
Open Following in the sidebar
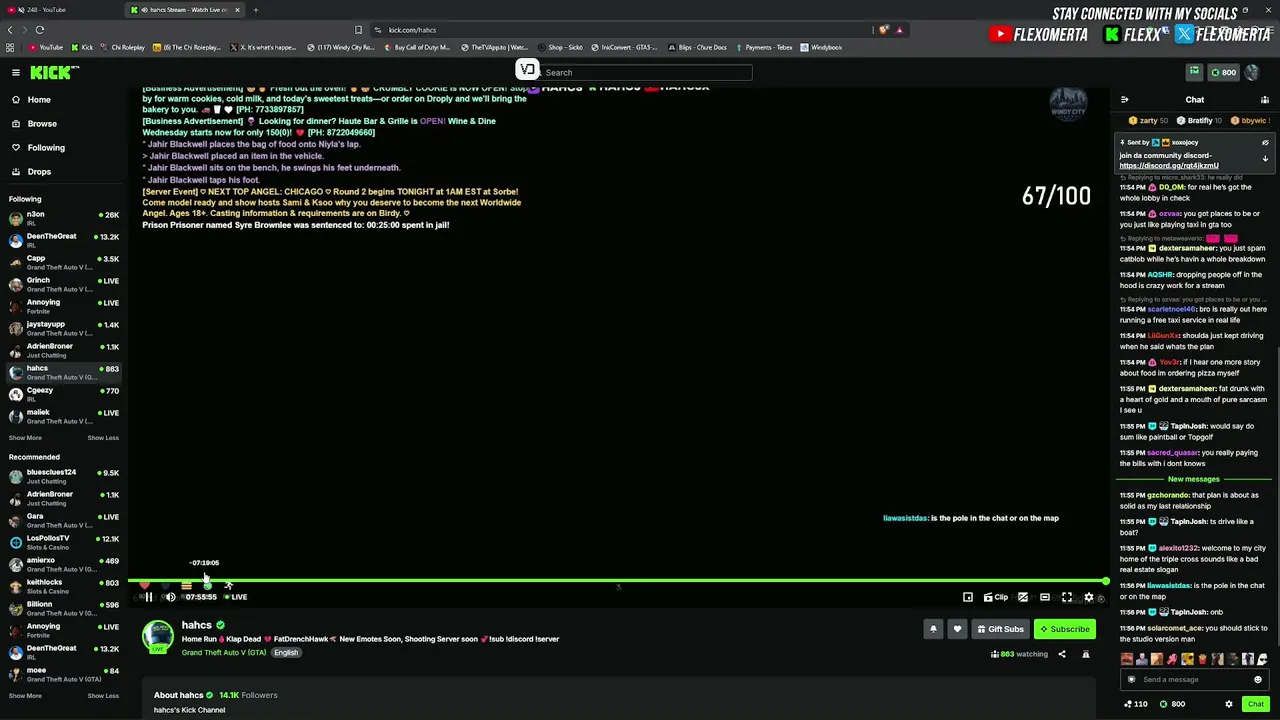tap(46, 148)
